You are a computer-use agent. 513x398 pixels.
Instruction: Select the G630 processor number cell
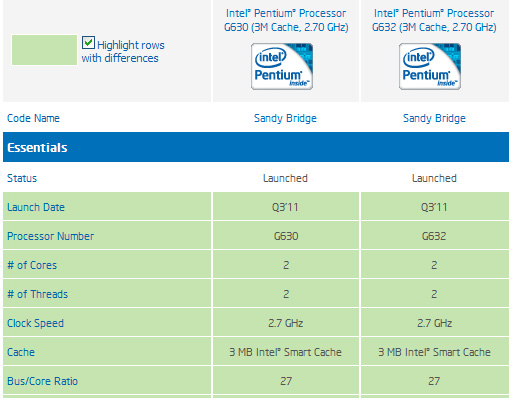(286, 236)
